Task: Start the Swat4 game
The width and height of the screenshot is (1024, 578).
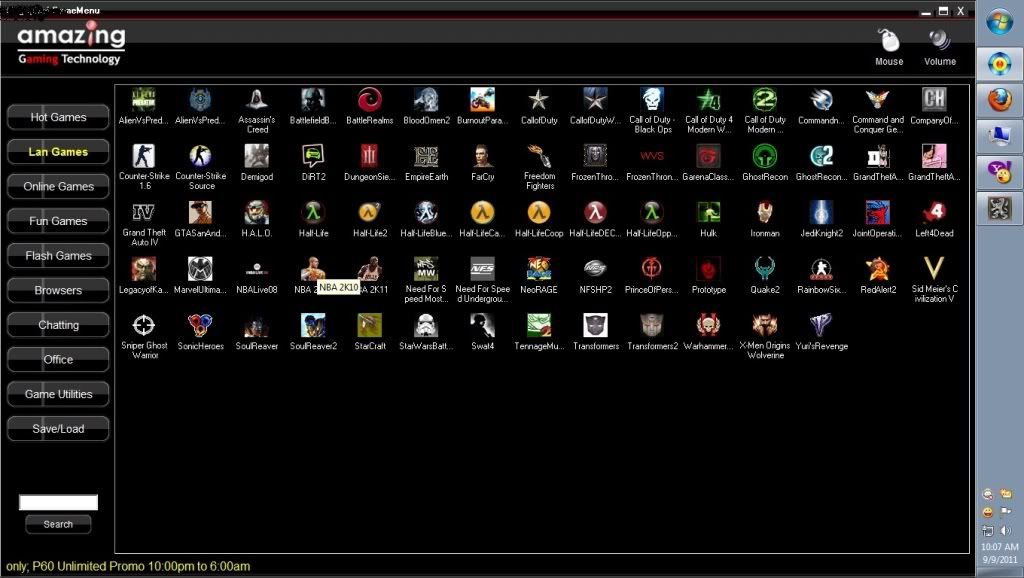Action: click(x=483, y=325)
